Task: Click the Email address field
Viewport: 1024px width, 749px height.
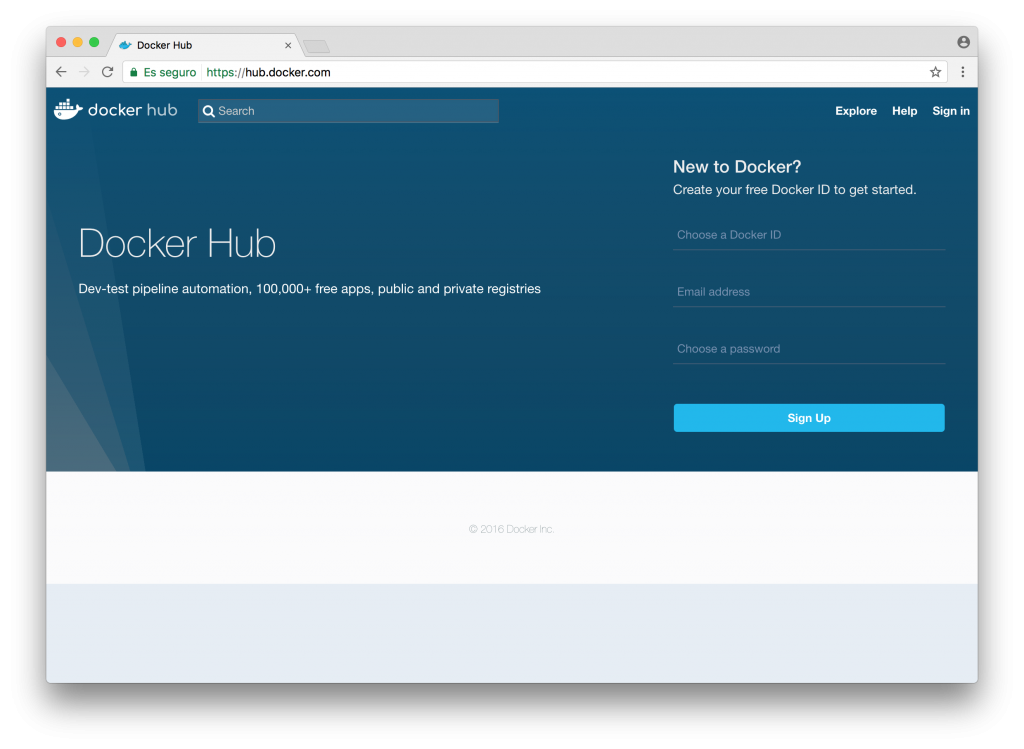Action: (808, 292)
